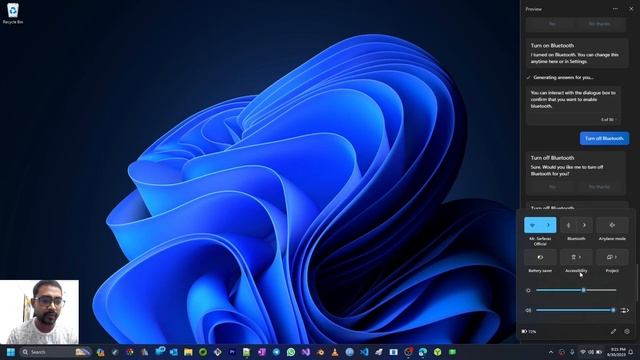This screenshot has height=360, width=640.
Task: Open VLC media player from the taskbar
Action: [x=335, y=352]
